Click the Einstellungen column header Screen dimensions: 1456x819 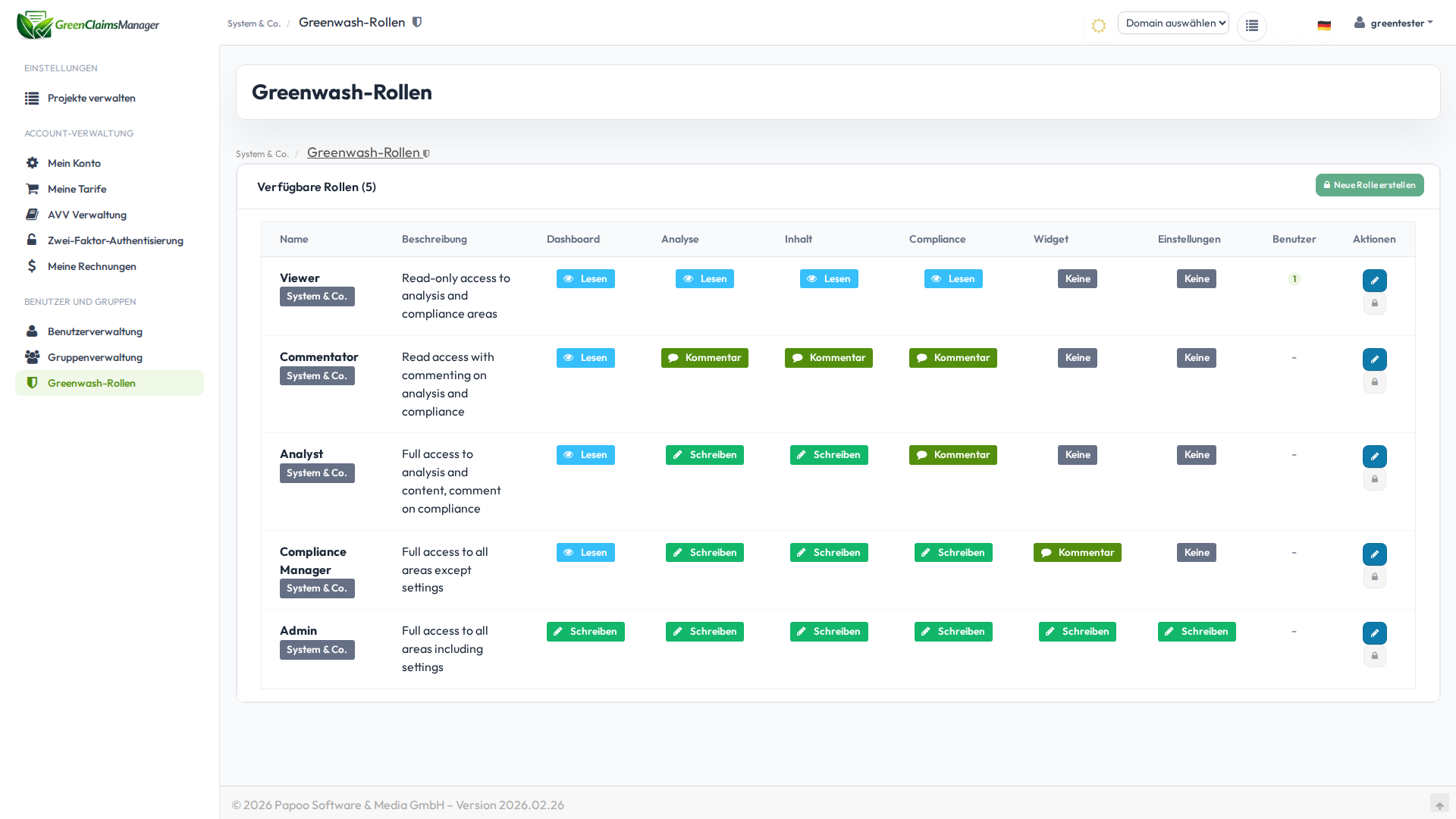[x=1189, y=239]
